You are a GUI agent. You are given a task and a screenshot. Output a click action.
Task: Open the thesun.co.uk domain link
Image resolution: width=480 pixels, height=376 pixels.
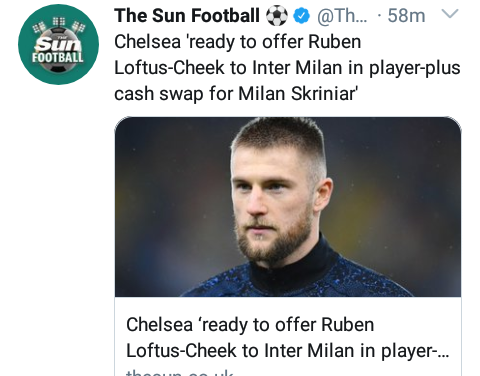[180, 372]
